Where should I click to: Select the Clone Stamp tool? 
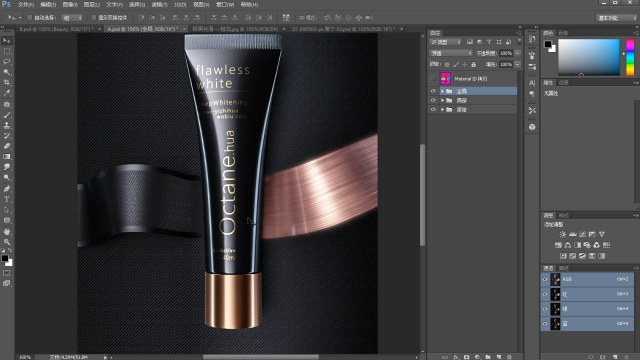pos(7,125)
